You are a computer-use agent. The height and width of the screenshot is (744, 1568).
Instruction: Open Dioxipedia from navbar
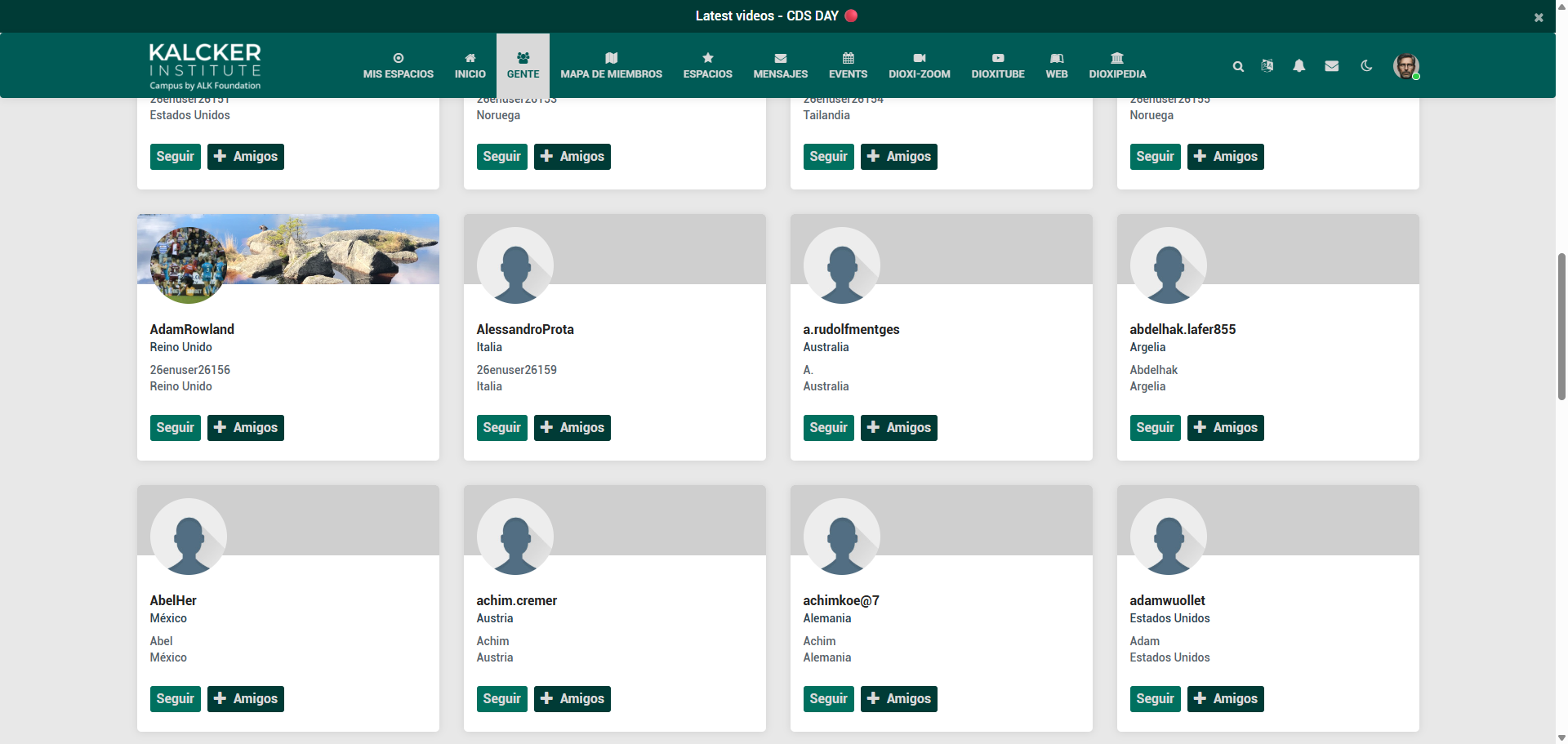coord(1116,65)
